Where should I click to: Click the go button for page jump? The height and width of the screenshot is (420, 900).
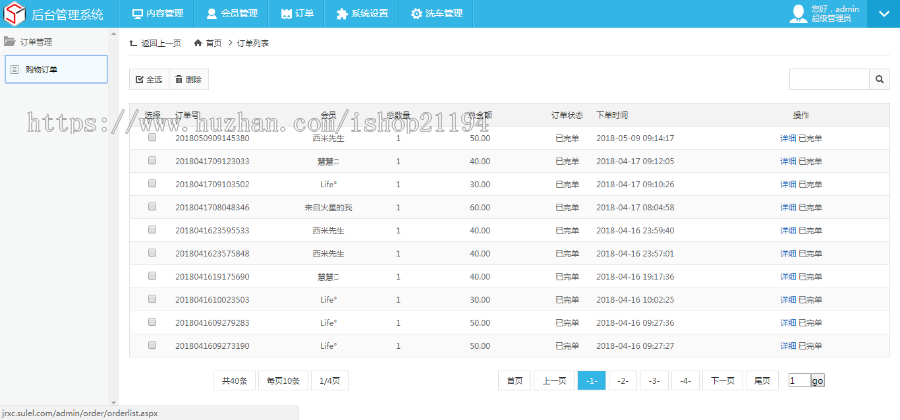pyautogui.click(x=817, y=380)
